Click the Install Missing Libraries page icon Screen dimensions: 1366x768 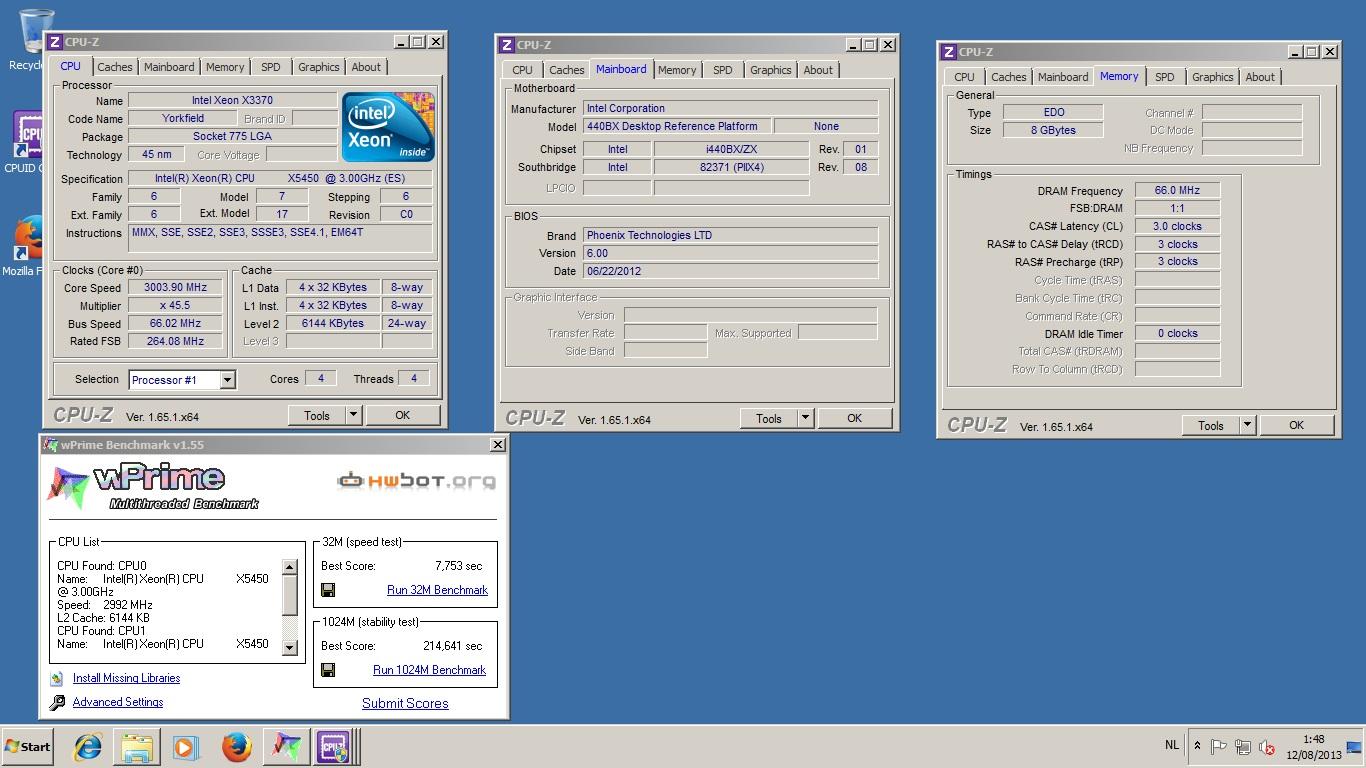(57, 678)
